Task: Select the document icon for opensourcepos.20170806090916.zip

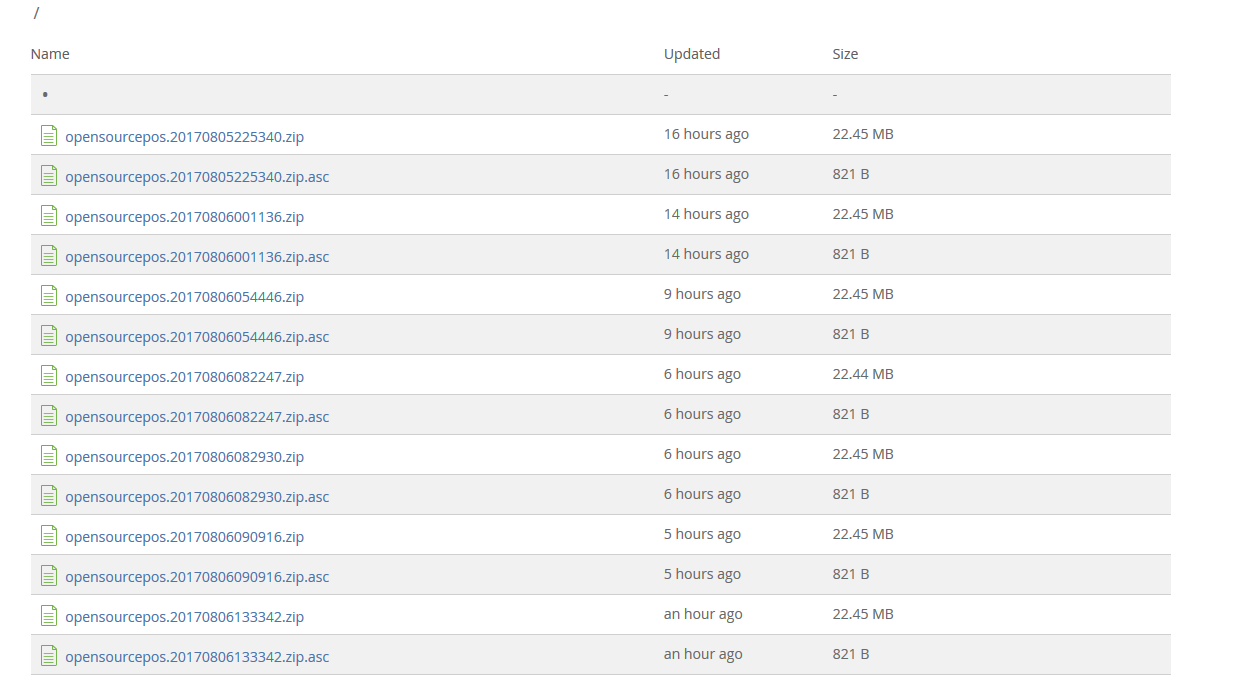Action: tap(49, 535)
